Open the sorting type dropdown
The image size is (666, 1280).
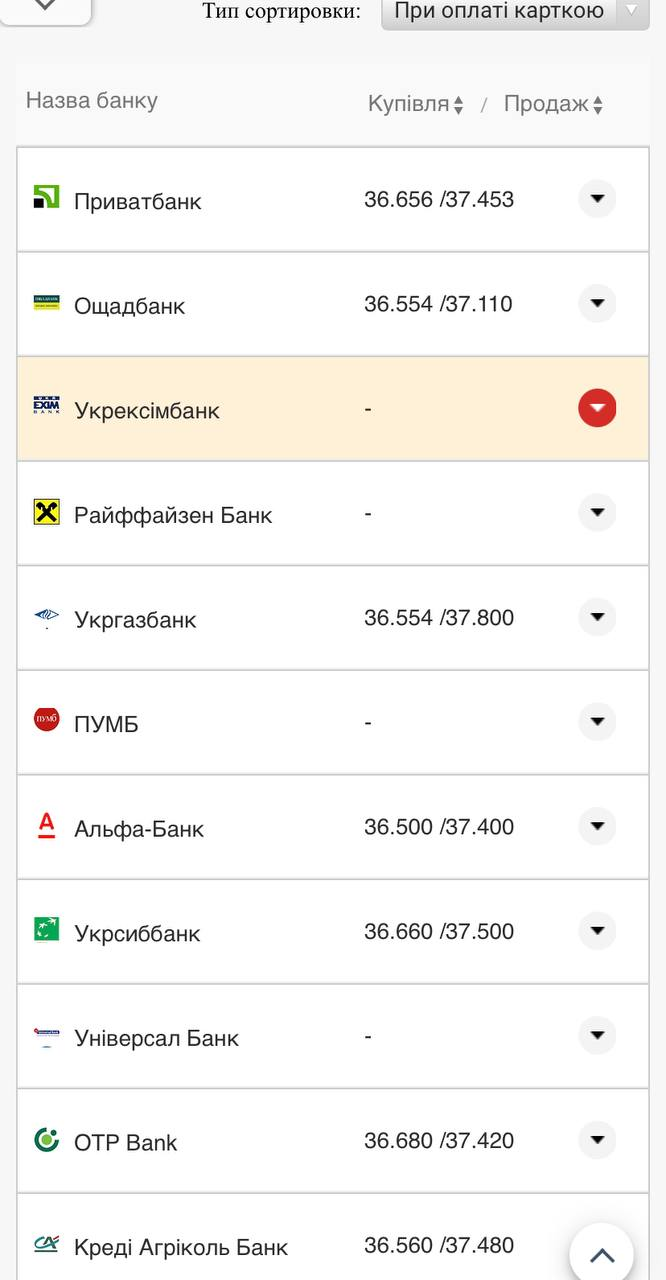[515, 12]
